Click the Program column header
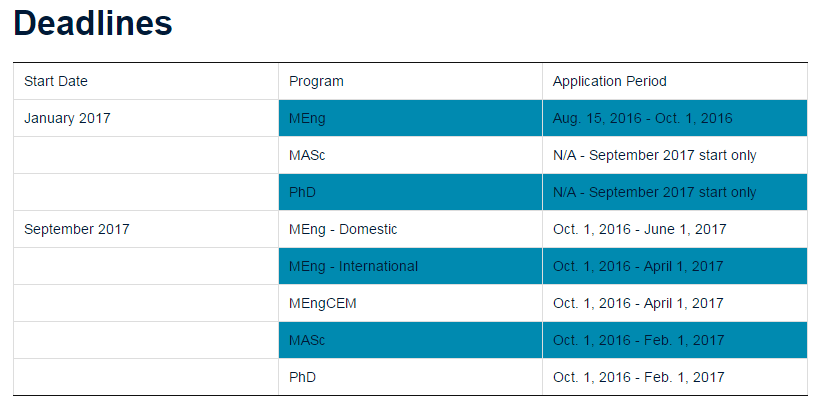 (x=316, y=81)
